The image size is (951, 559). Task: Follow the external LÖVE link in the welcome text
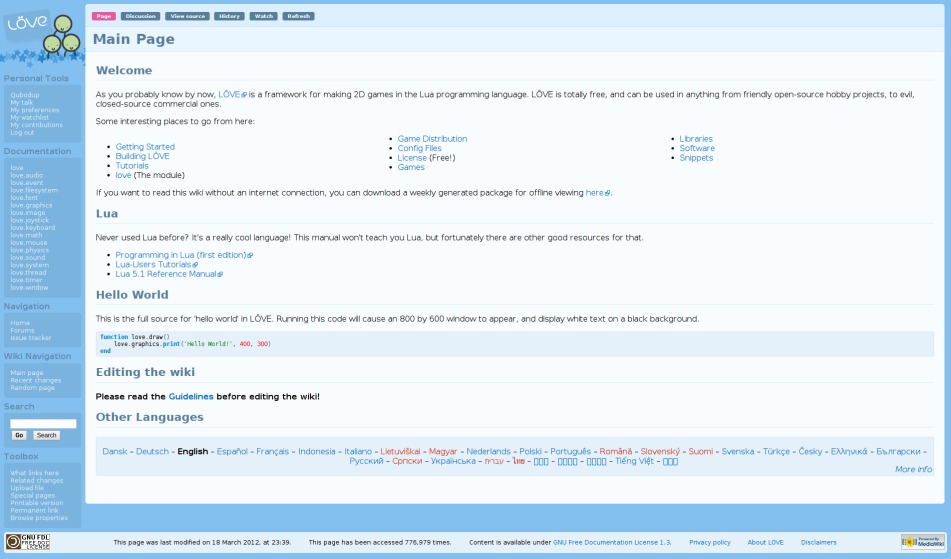point(232,95)
